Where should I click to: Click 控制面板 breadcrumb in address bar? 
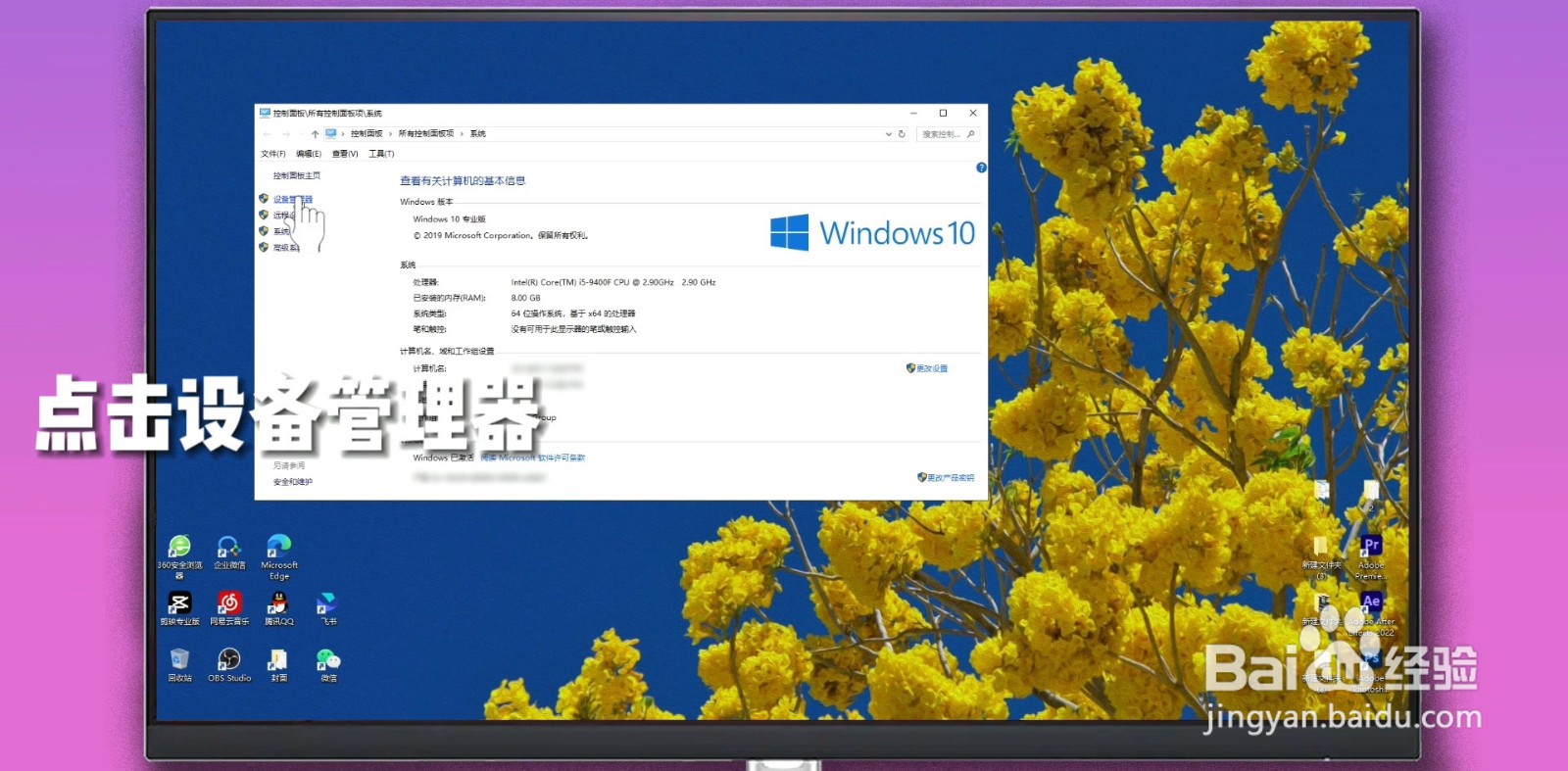point(367,134)
